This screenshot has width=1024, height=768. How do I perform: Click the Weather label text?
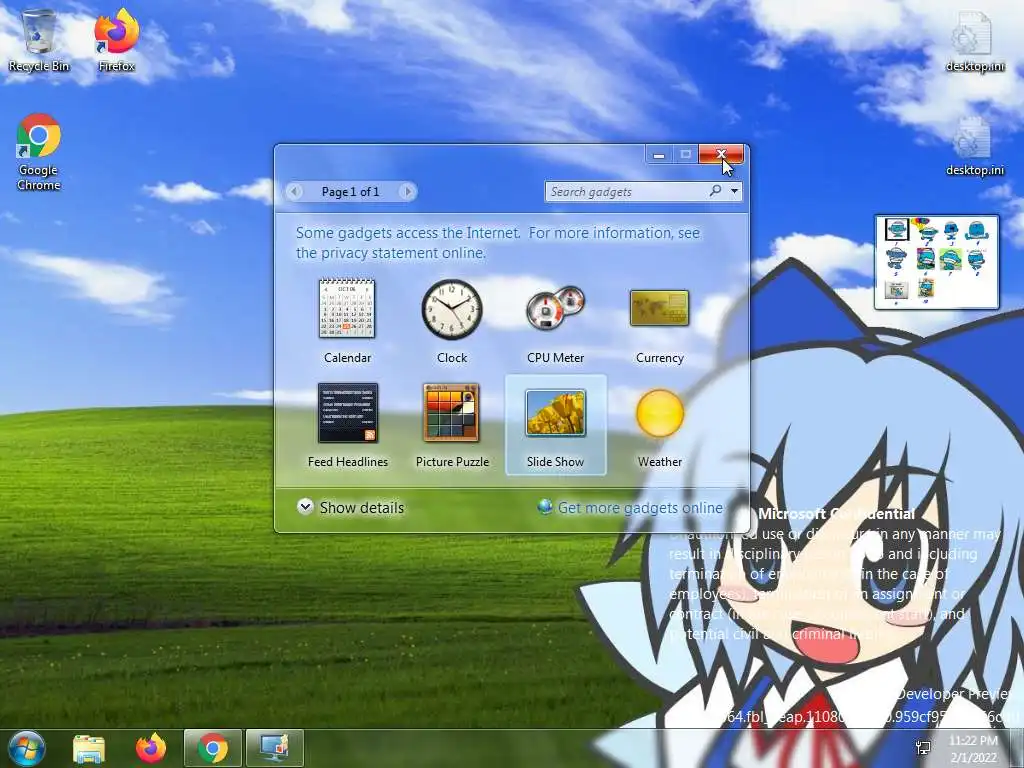[x=660, y=462]
